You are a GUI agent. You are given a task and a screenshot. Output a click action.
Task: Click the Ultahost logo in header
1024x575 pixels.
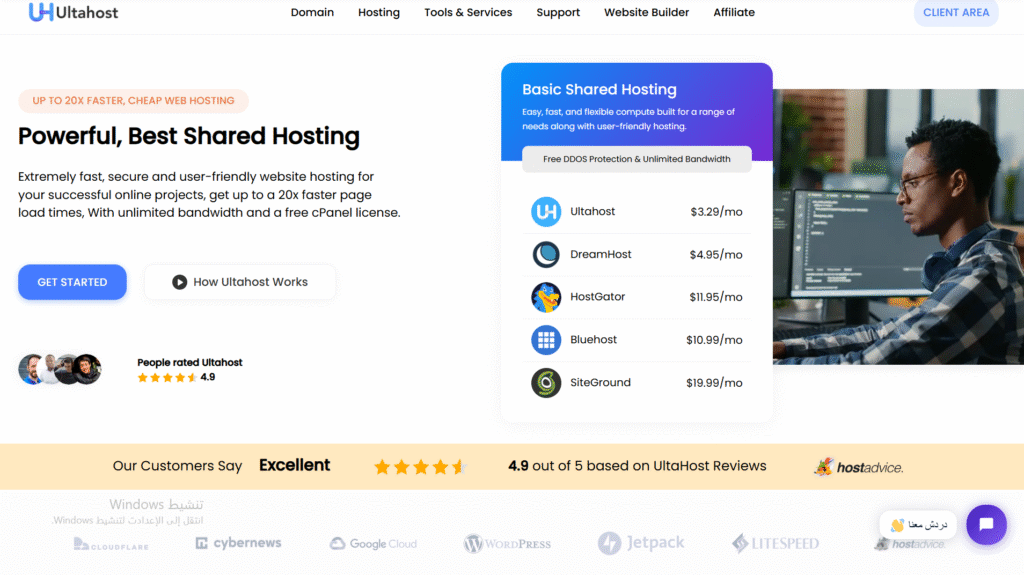pos(73,12)
